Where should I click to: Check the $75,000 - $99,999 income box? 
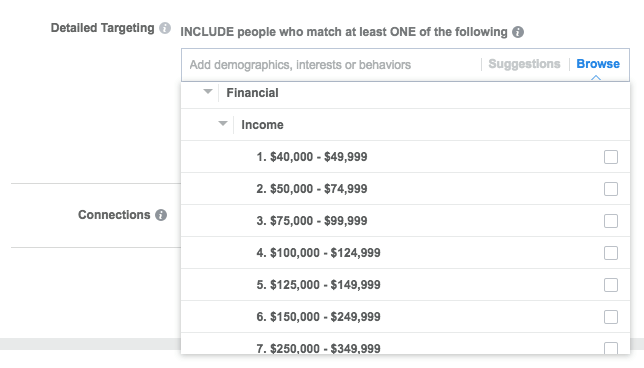click(611, 221)
